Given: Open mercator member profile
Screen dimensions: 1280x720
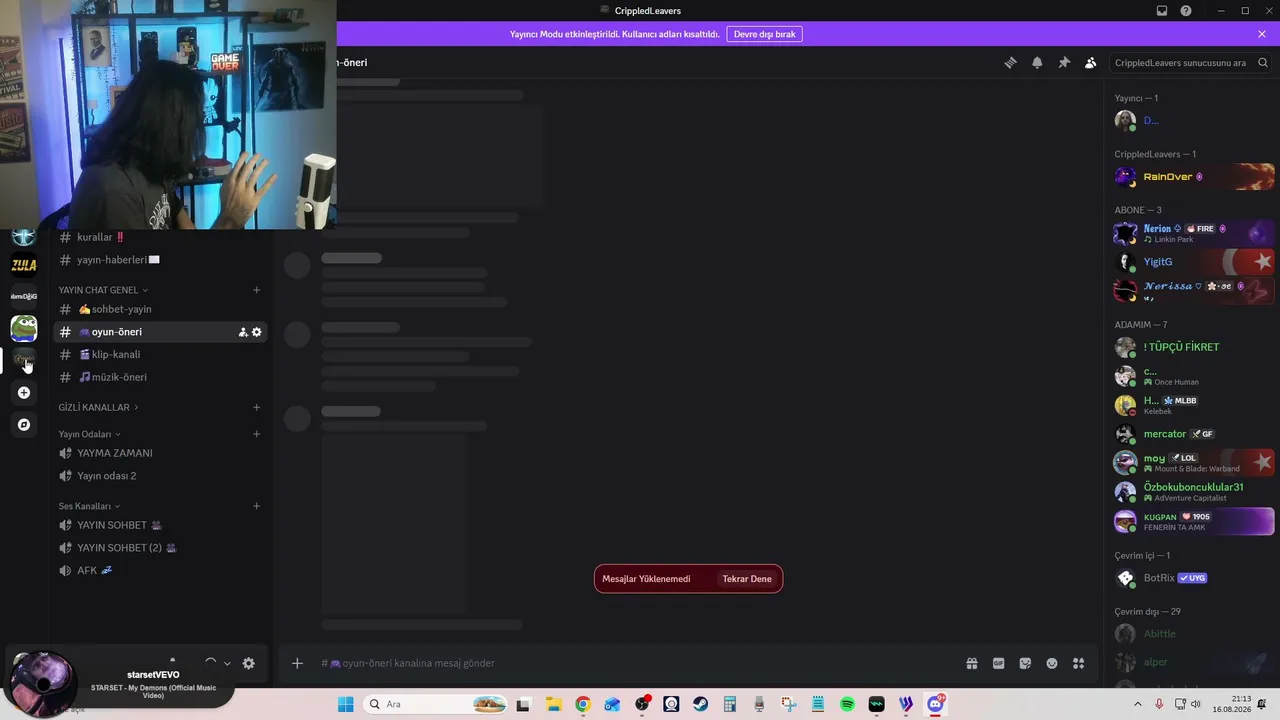Looking at the screenshot, I should (x=1194, y=434).
